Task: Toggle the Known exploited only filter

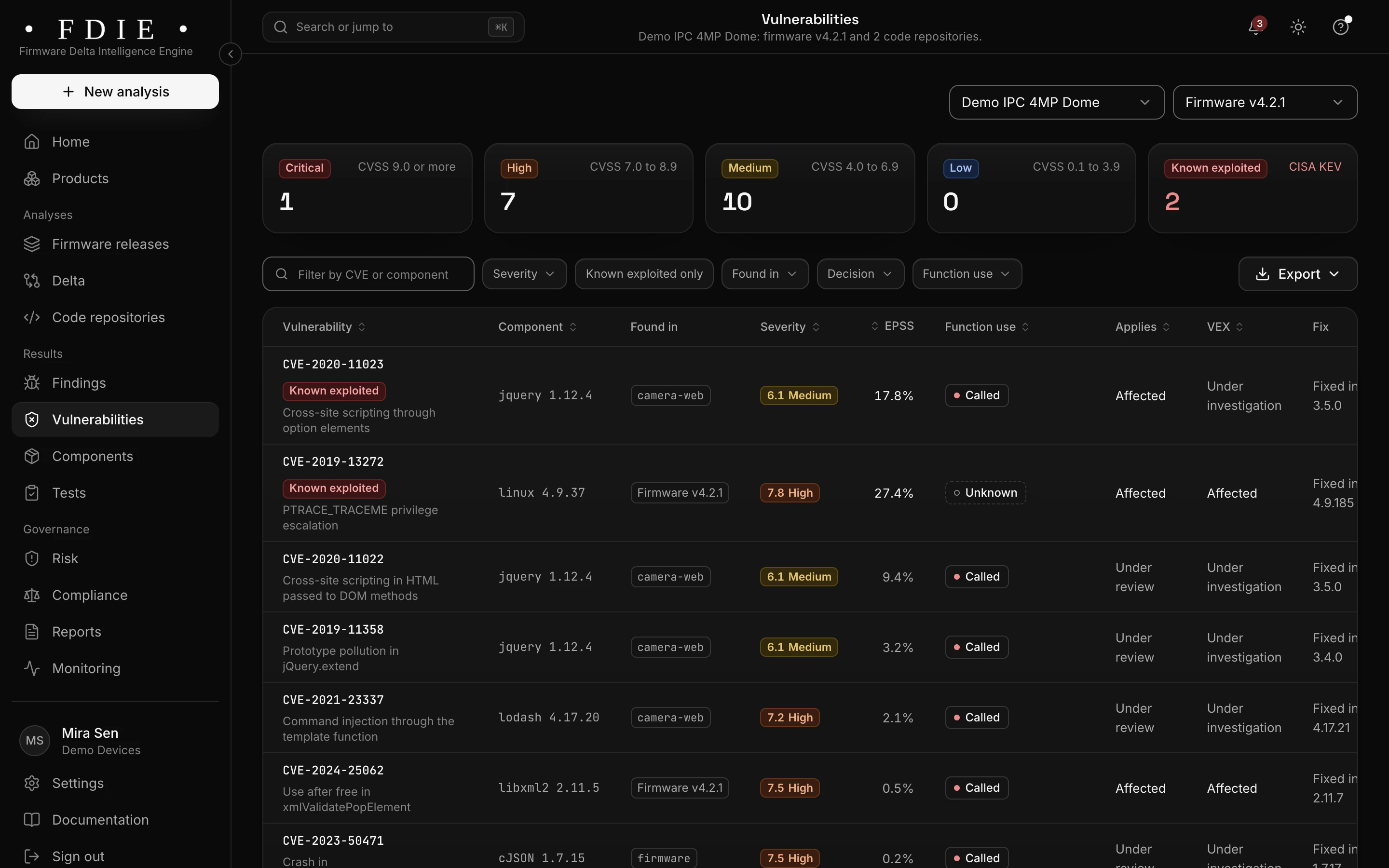Action: pyautogui.click(x=644, y=274)
